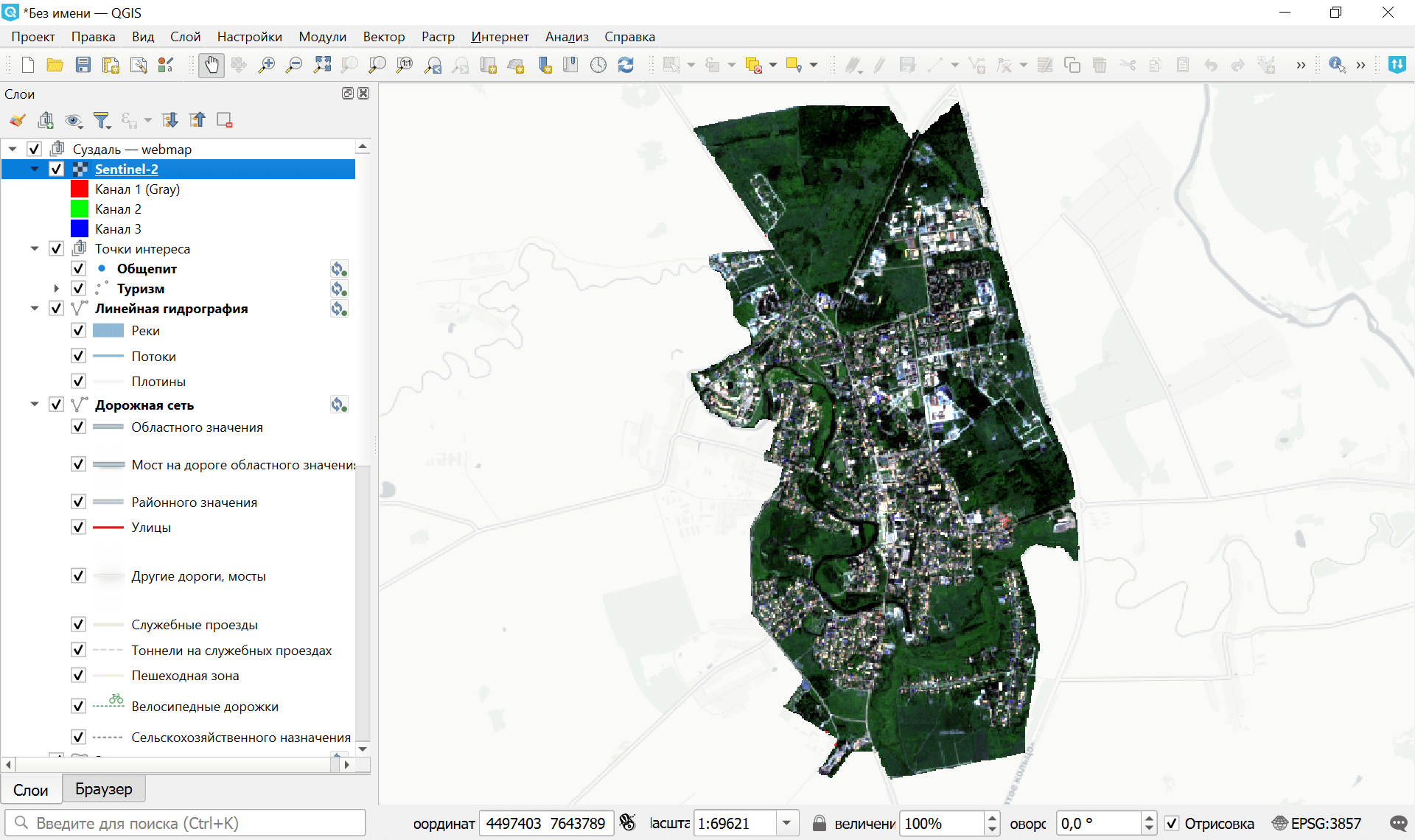Image resolution: width=1415 pixels, height=840 pixels.
Task: Click Expand All icon in layers toolbar
Action: point(170,120)
